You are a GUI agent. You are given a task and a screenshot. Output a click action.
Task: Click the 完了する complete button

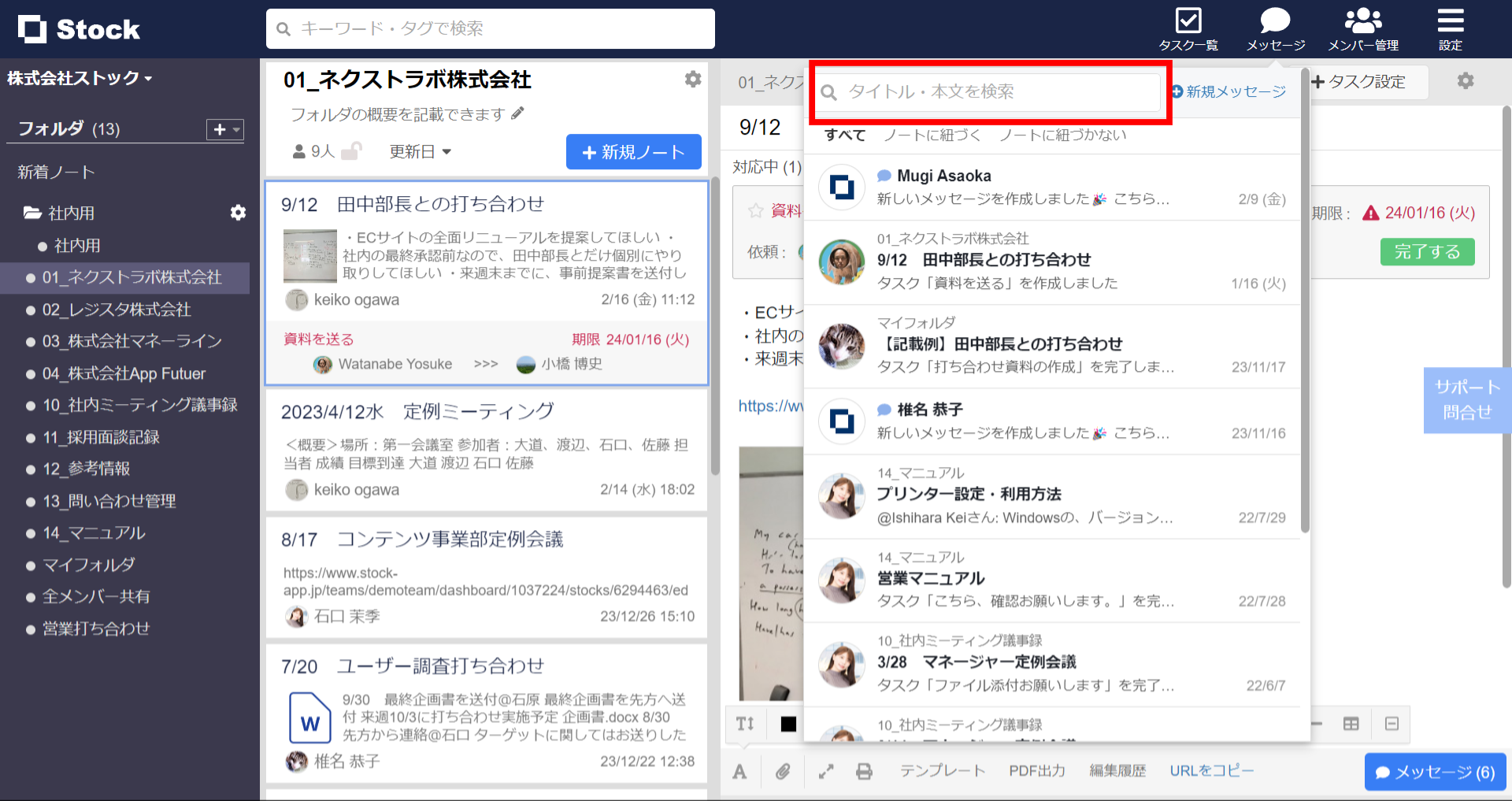1427,252
